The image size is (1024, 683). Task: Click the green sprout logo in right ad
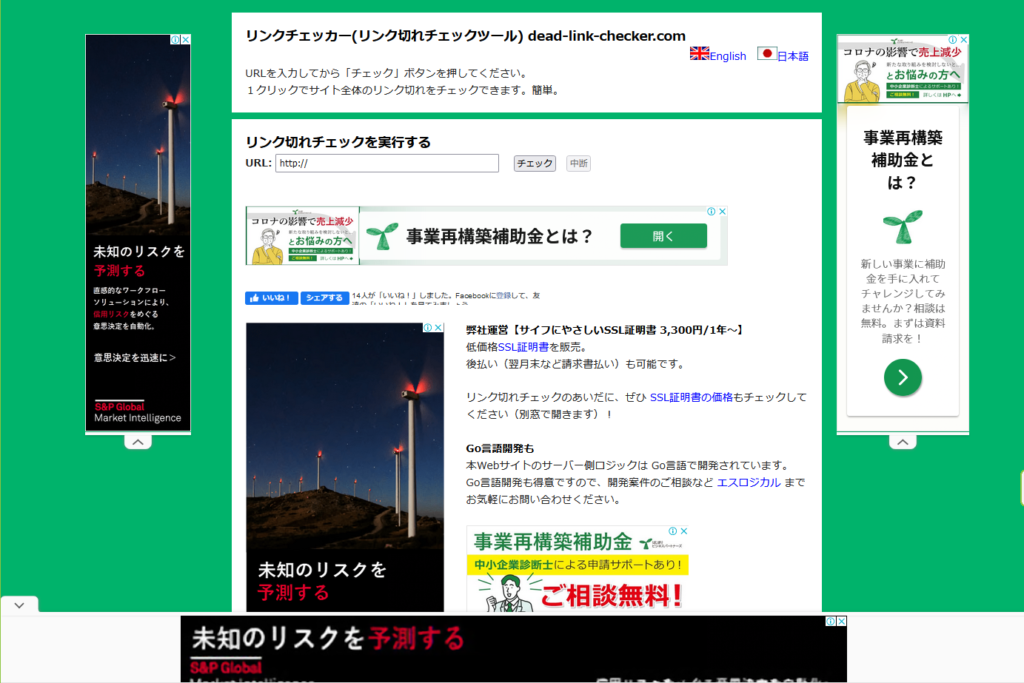click(902, 225)
